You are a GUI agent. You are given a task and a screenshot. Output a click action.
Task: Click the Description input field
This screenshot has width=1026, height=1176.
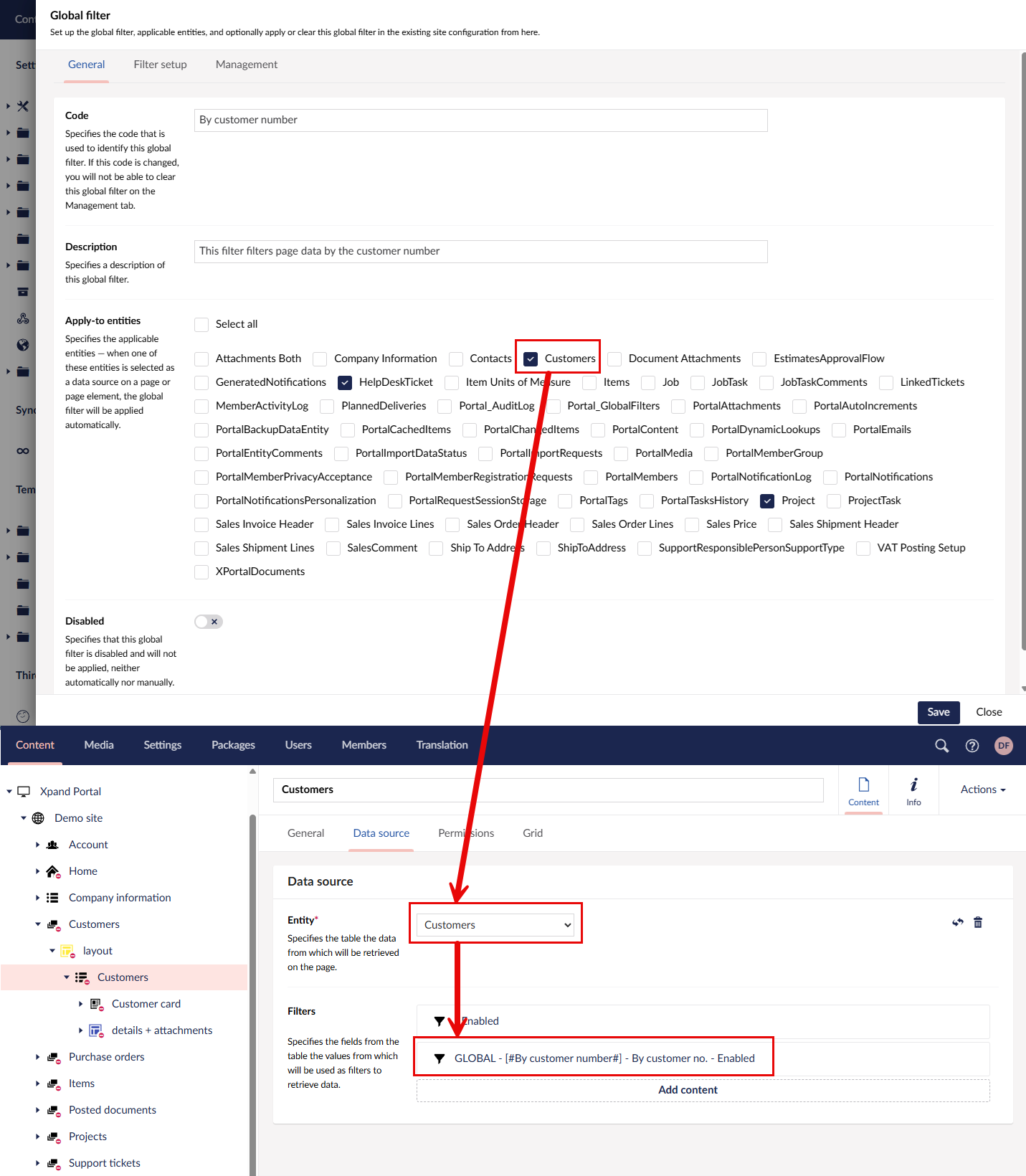pyautogui.click(x=480, y=252)
